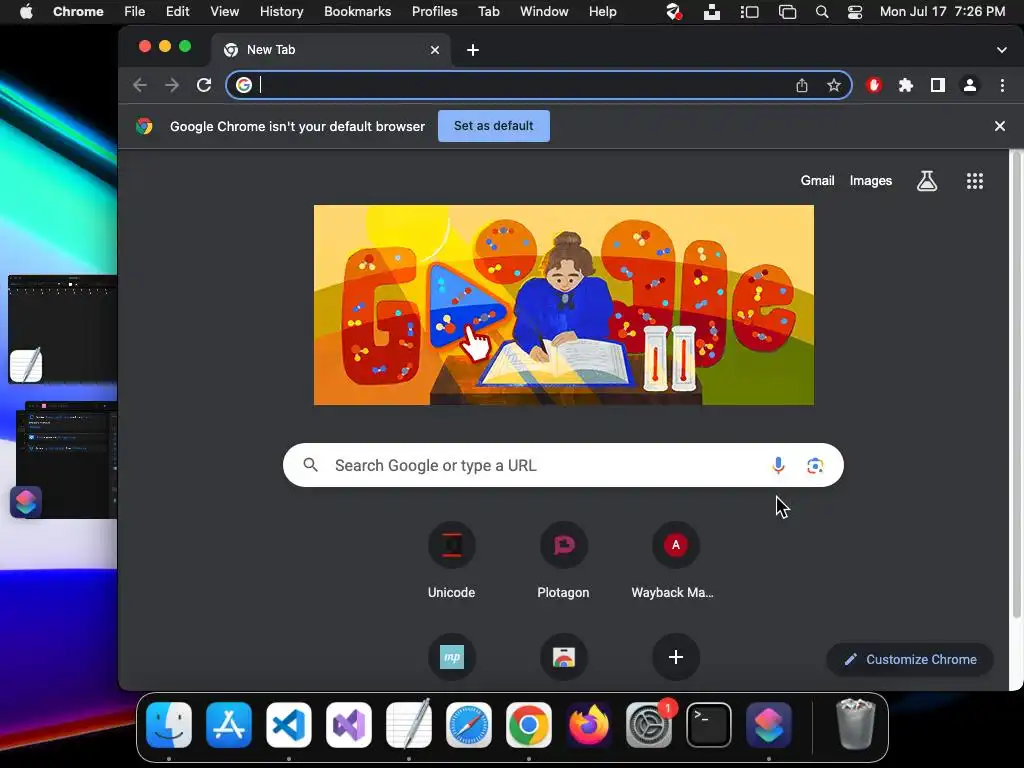
Task: Open the Window menu
Action: point(544,12)
